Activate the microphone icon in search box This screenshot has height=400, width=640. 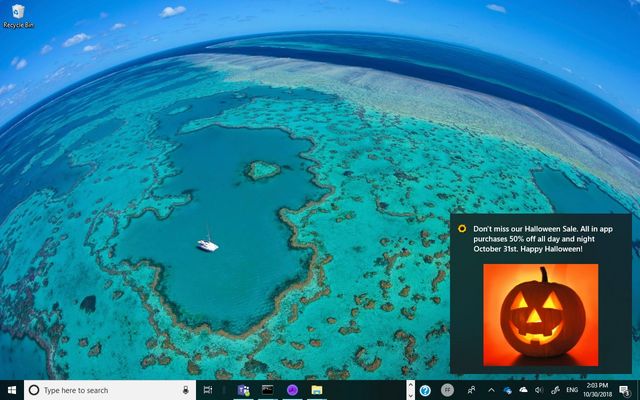tap(186, 390)
